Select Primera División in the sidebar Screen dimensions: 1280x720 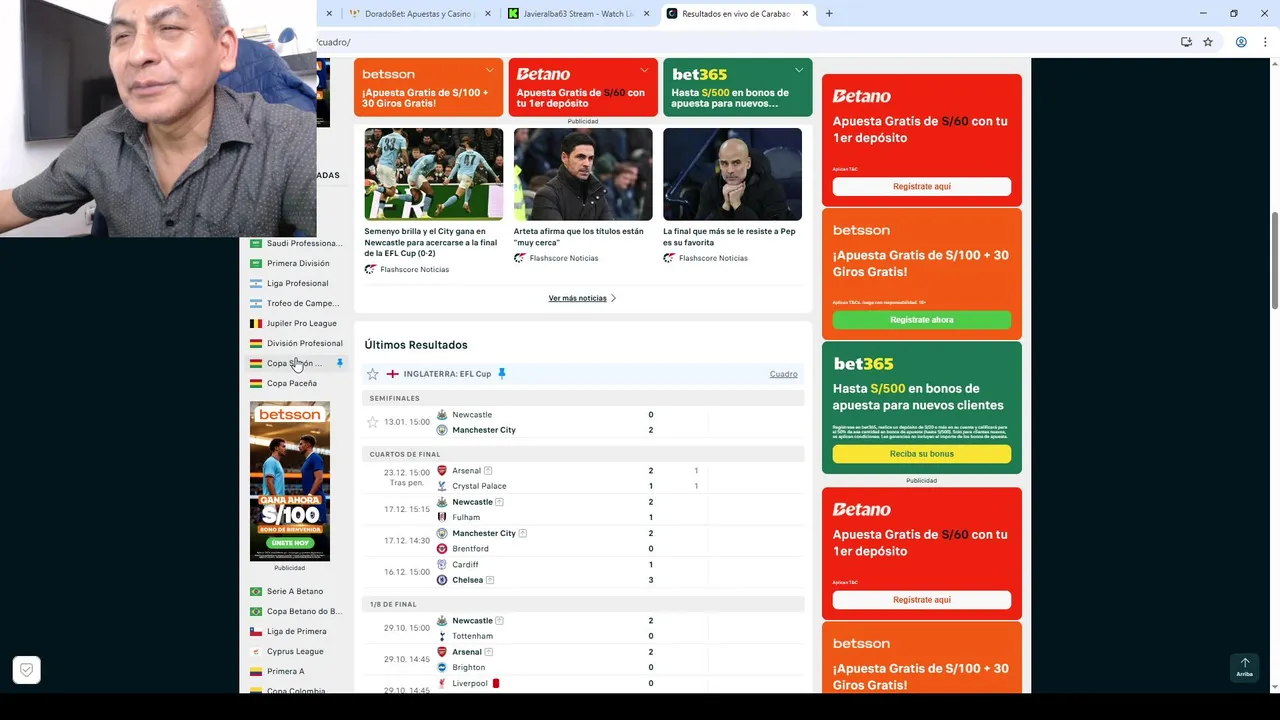pos(298,263)
